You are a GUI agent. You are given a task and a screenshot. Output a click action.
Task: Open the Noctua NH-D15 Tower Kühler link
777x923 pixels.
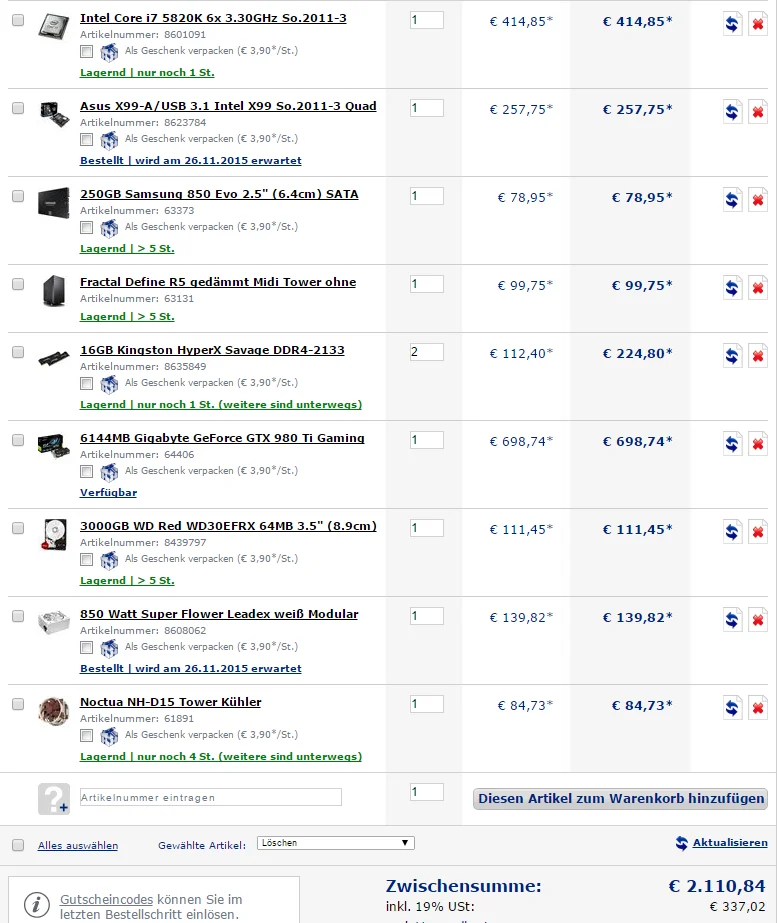click(170, 702)
